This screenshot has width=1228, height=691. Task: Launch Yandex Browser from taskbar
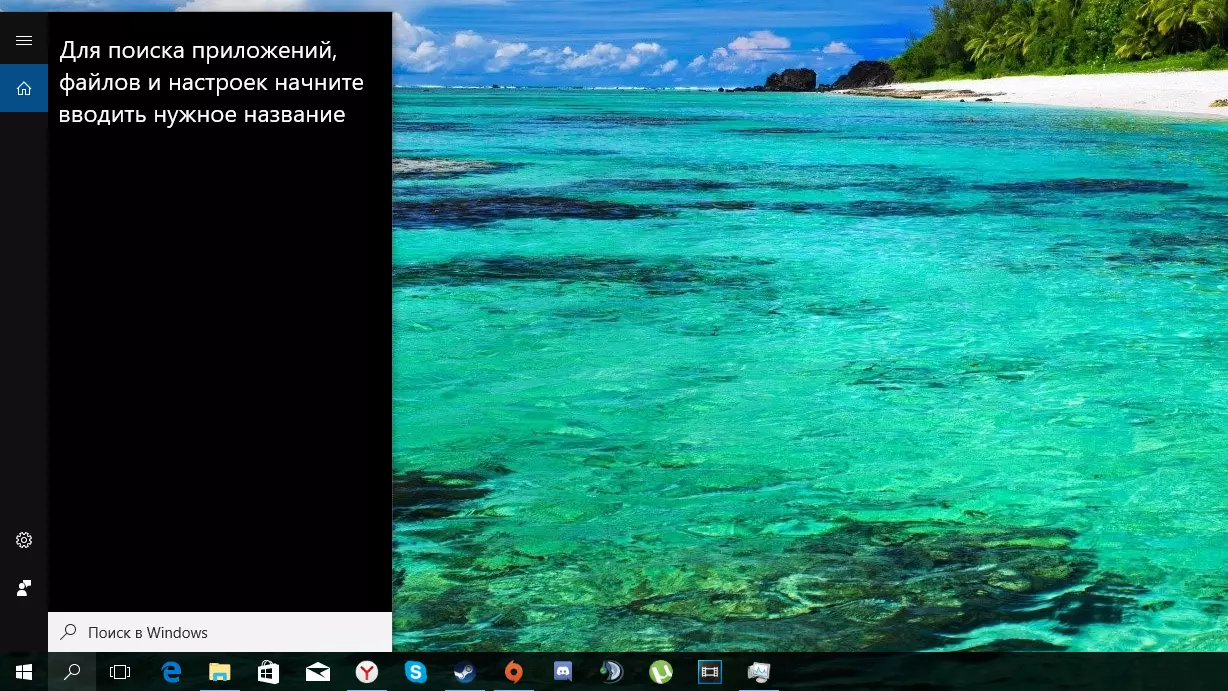pos(367,672)
